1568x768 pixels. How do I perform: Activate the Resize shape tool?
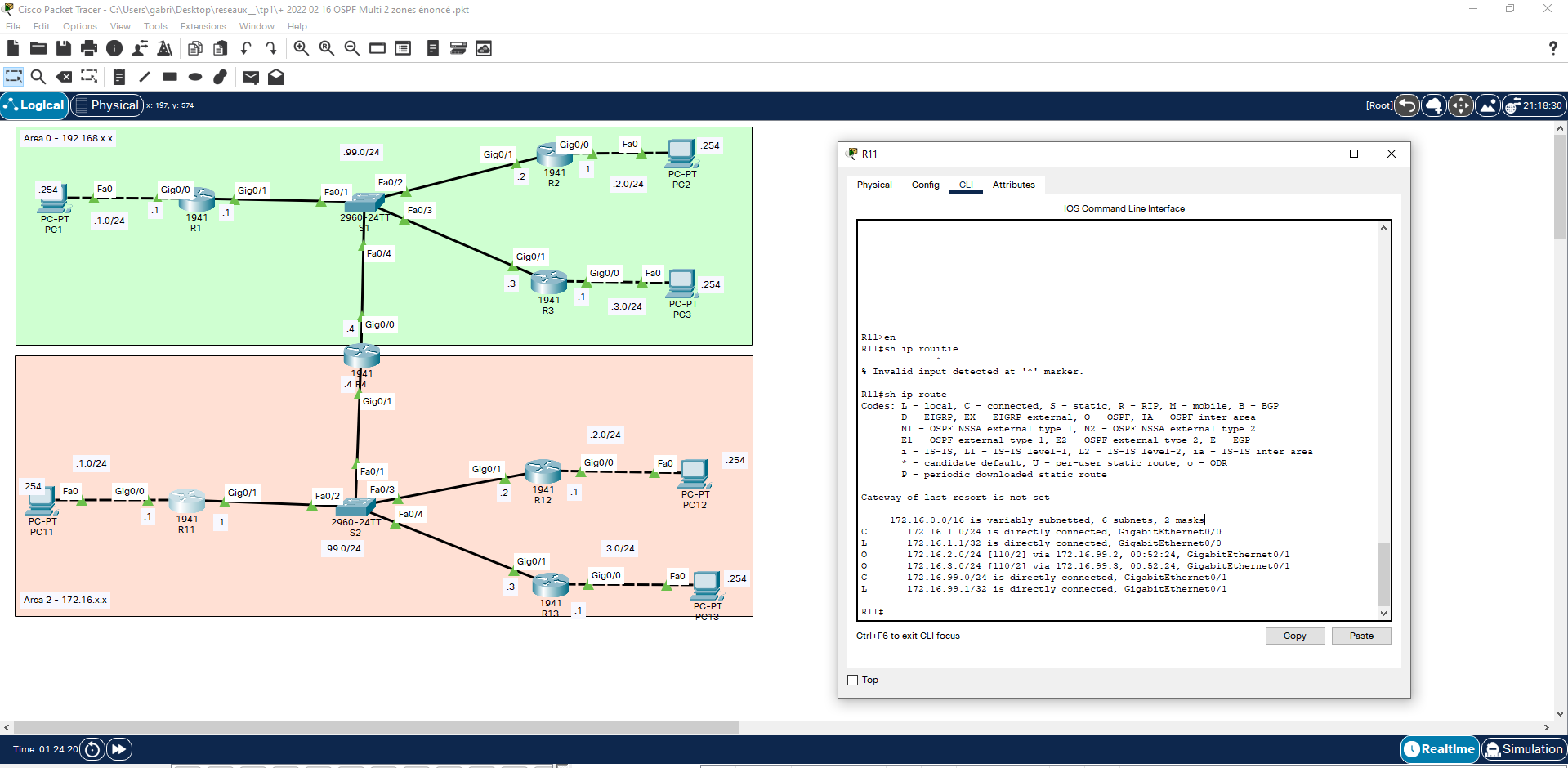click(x=89, y=77)
